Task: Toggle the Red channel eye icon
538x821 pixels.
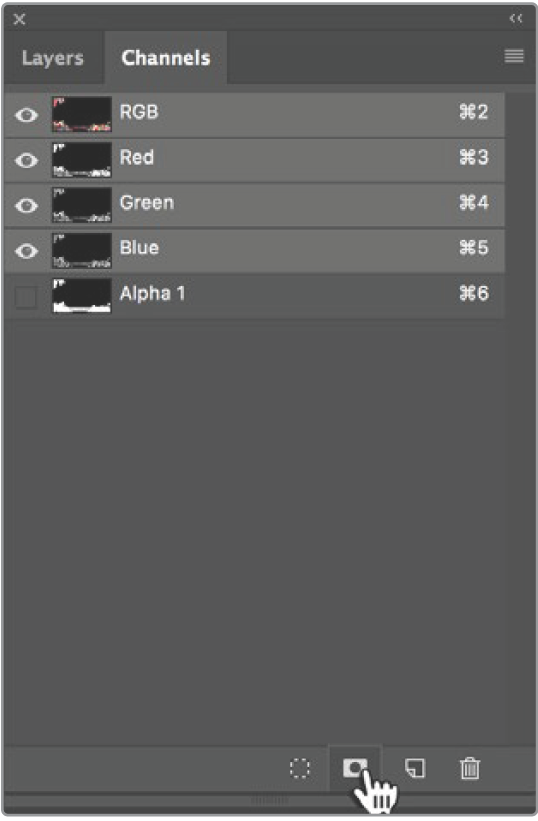Action: point(26,160)
